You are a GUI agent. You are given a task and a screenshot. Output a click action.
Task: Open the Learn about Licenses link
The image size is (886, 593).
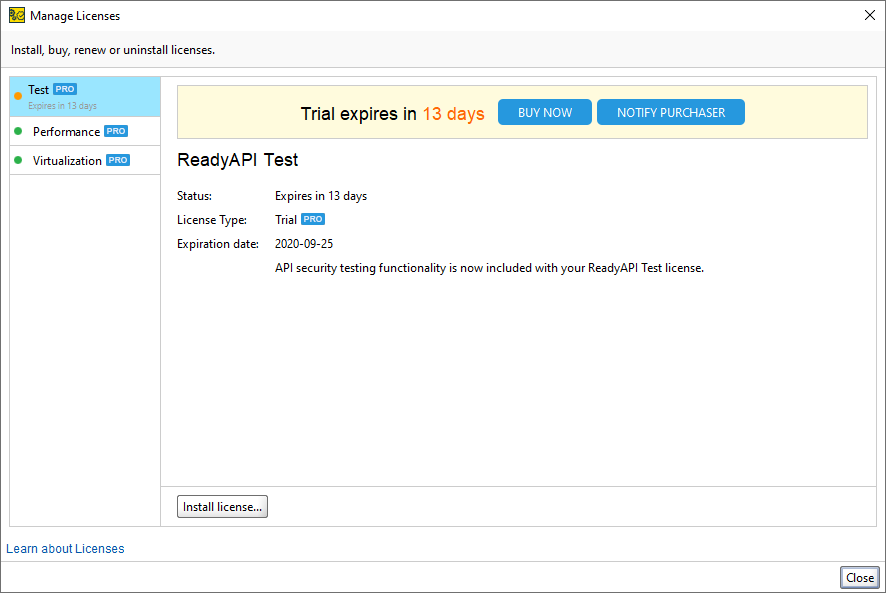(65, 548)
